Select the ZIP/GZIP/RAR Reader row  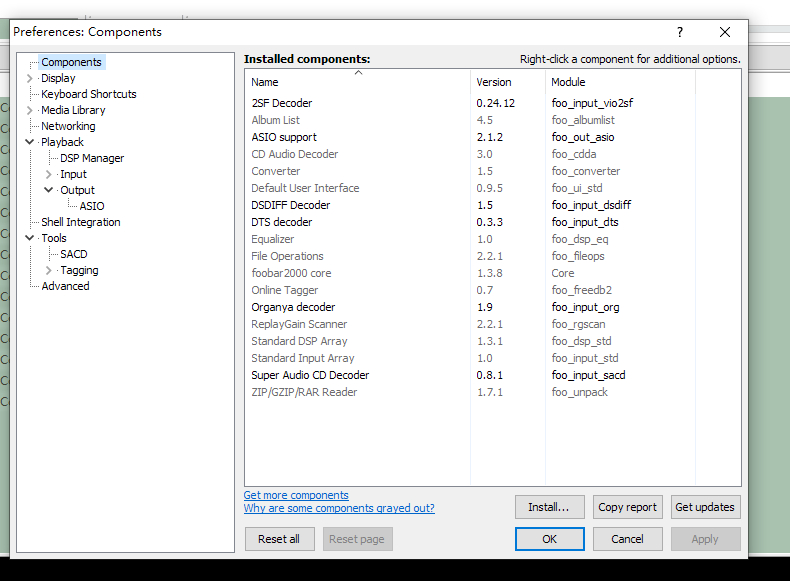[493, 393]
